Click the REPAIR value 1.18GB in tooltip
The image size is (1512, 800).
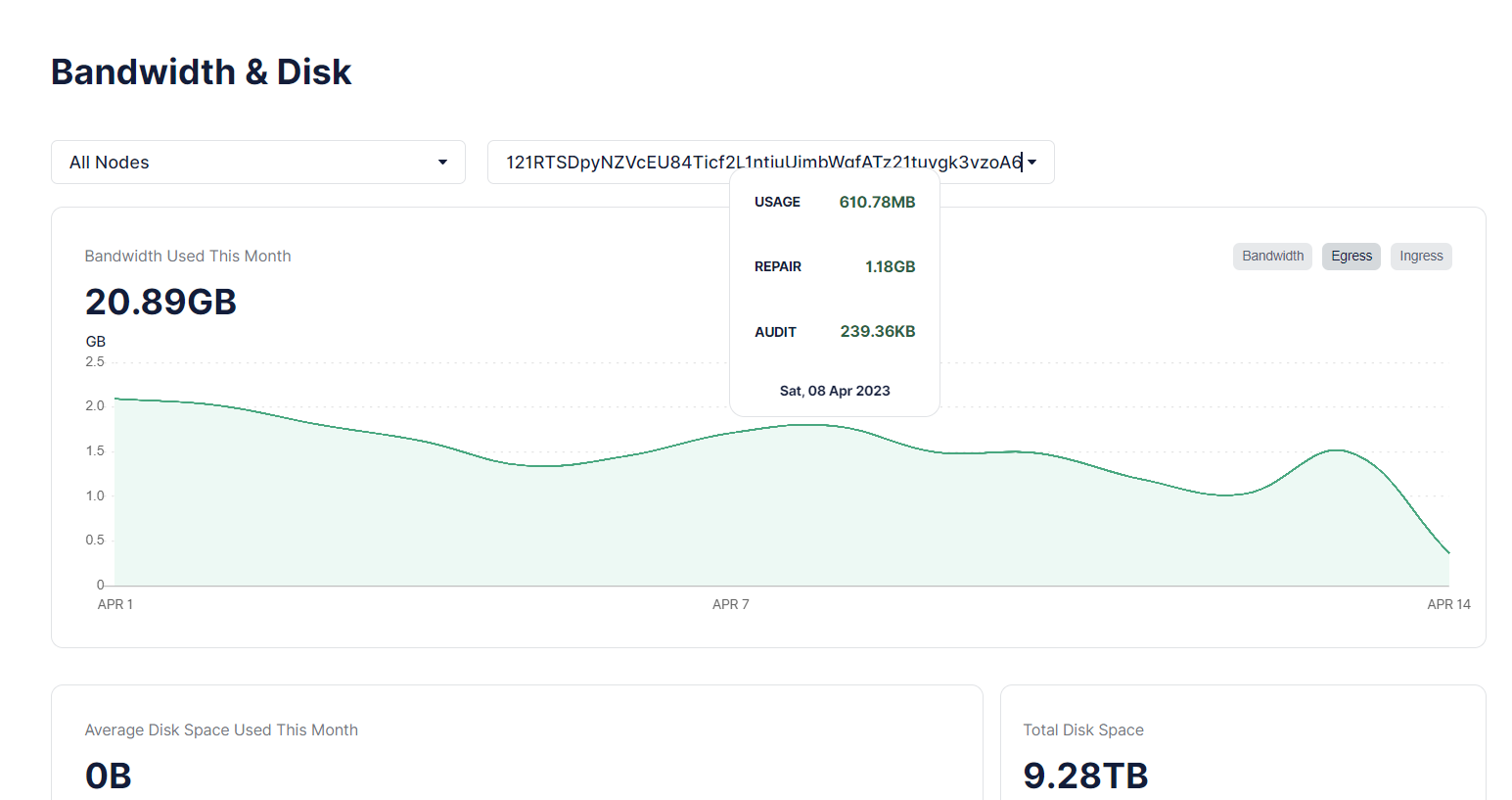click(x=890, y=267)
